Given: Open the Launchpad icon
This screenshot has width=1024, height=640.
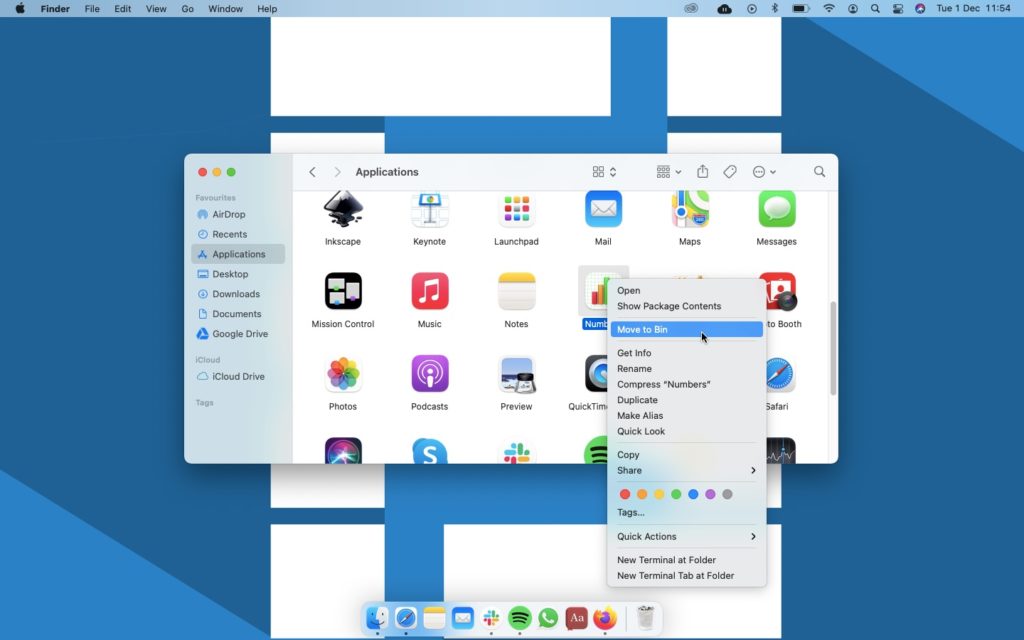Looking at the screenshot, I should click(x=516, y=211).
